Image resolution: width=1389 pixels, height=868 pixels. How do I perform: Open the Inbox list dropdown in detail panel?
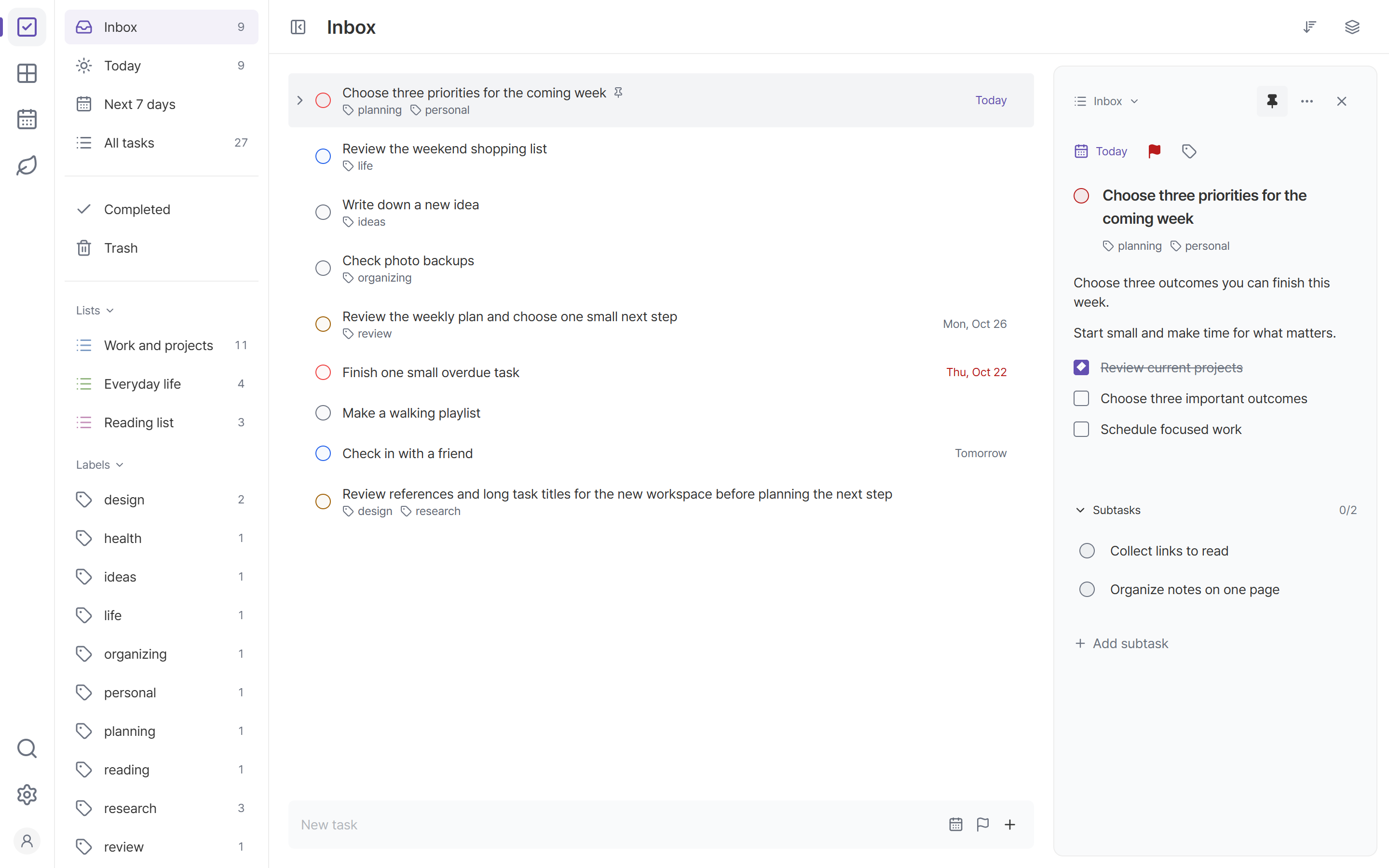tap(1106, 101)
